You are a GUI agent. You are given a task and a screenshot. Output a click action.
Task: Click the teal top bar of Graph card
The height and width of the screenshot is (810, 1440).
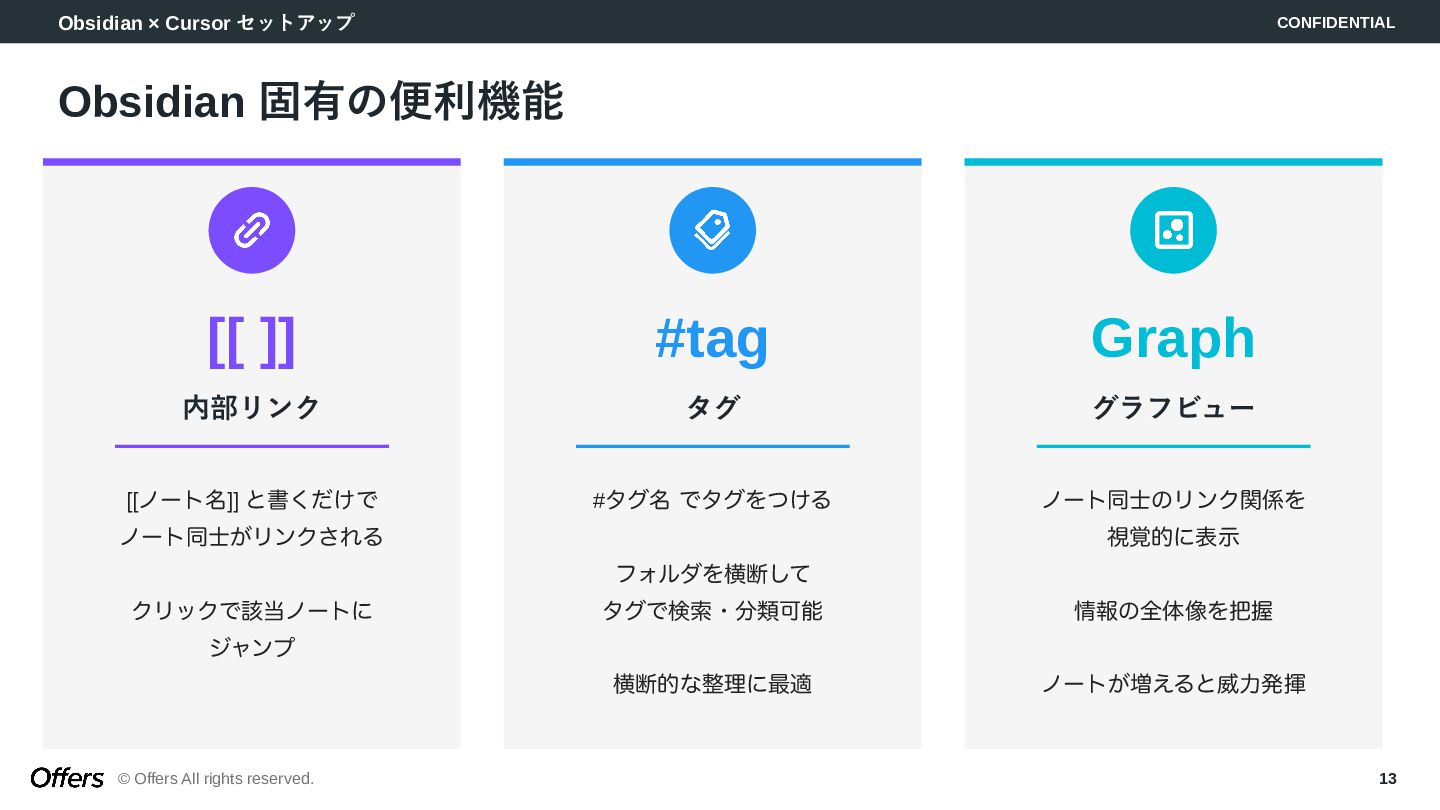point(1173,162)
